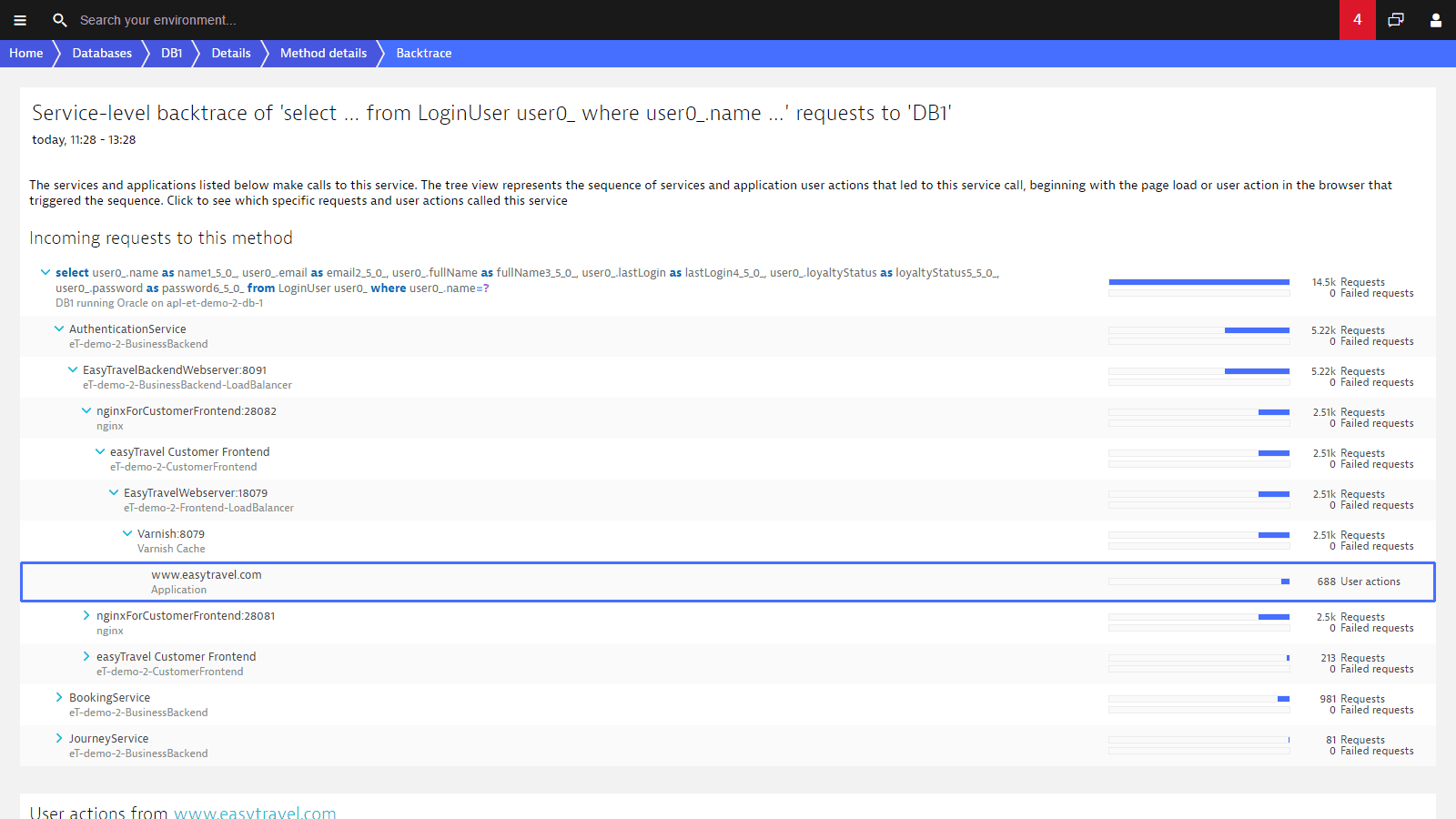
Task: Go to DB1 breadcrumb
Action: pyautogui.click(x=172, y=54)
